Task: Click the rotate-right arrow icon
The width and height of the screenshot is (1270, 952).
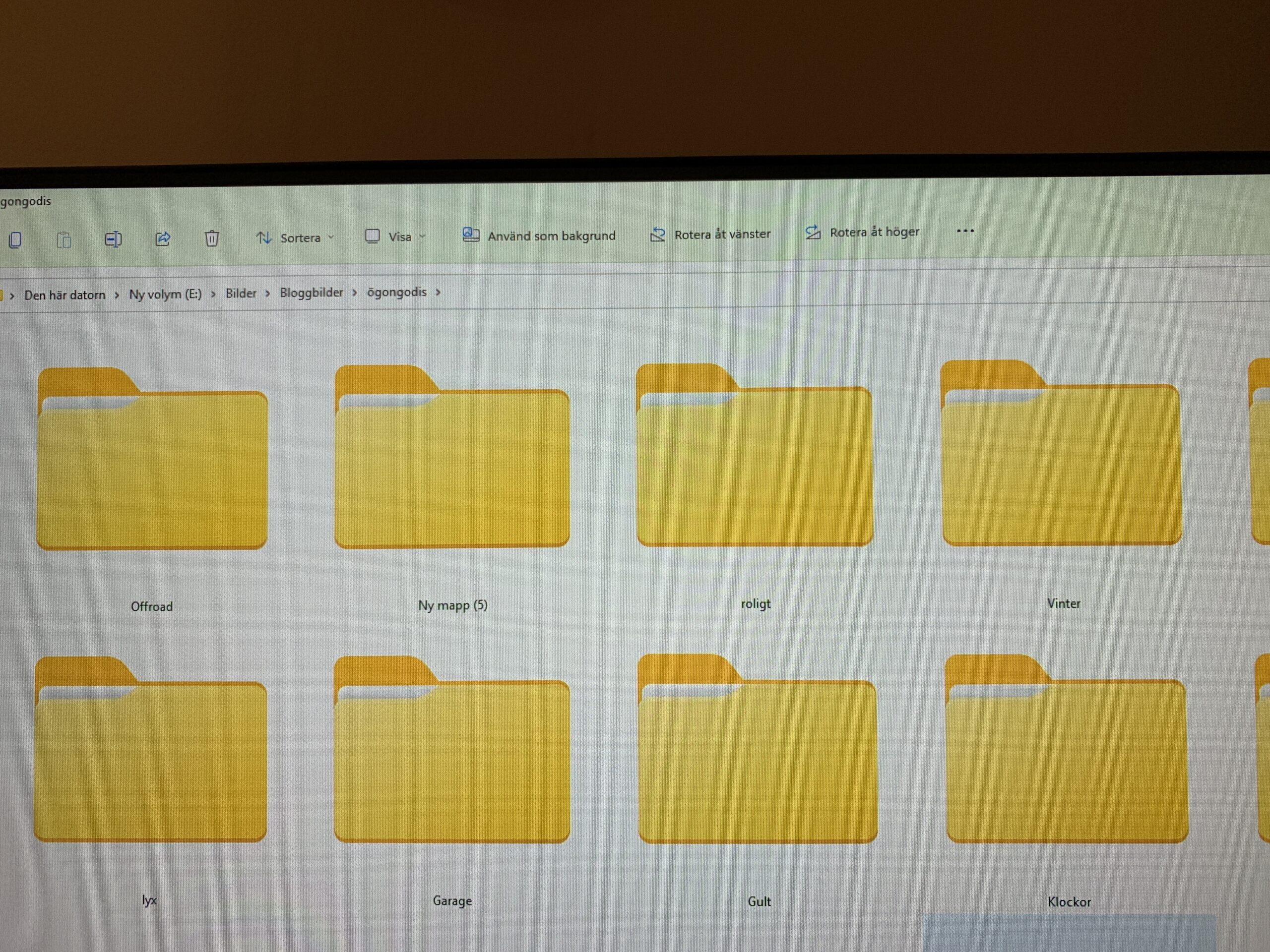Action: point(813,233)
